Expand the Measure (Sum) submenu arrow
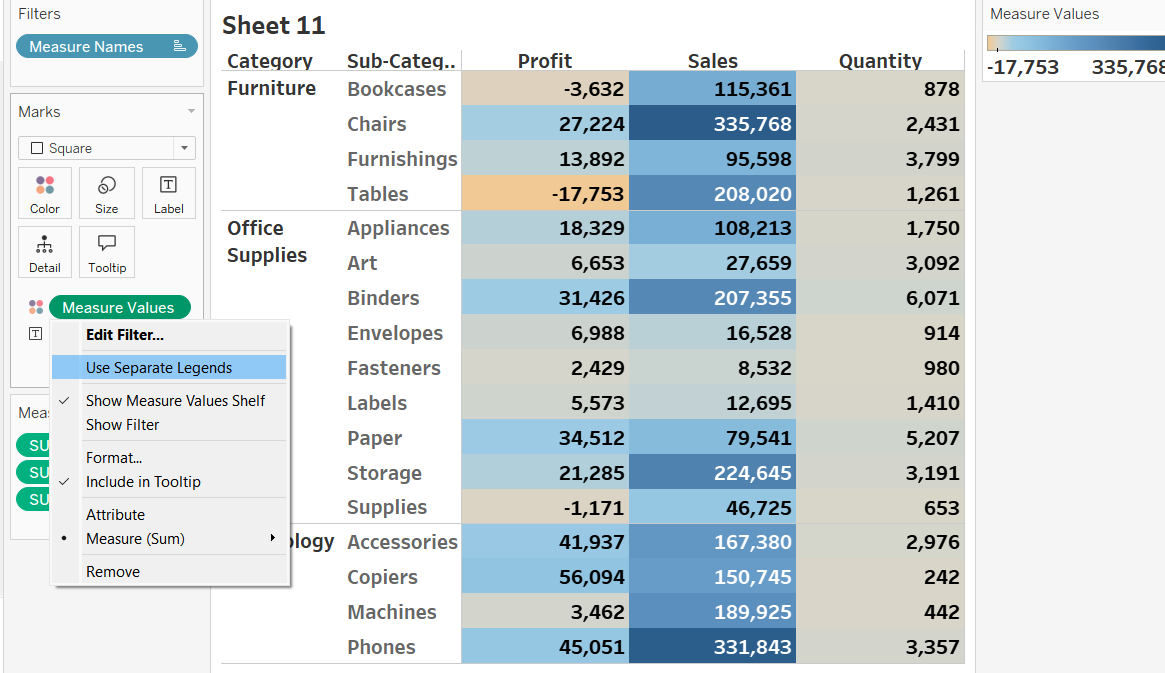 point(273,539)
